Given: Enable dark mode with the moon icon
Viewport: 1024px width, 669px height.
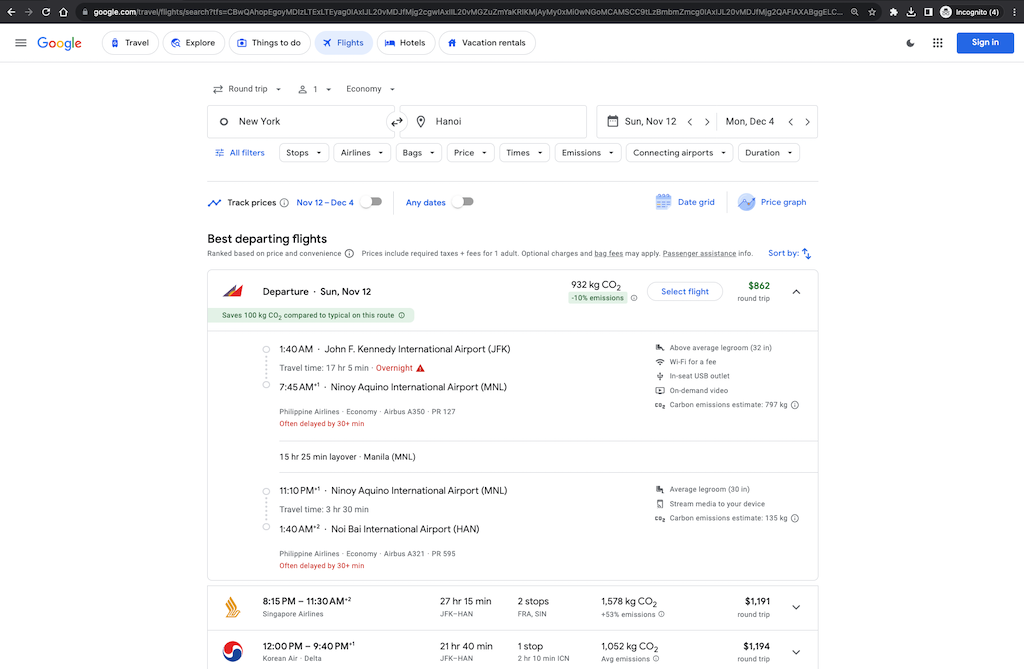Looking at the screenshot, I should click(910, 42).
